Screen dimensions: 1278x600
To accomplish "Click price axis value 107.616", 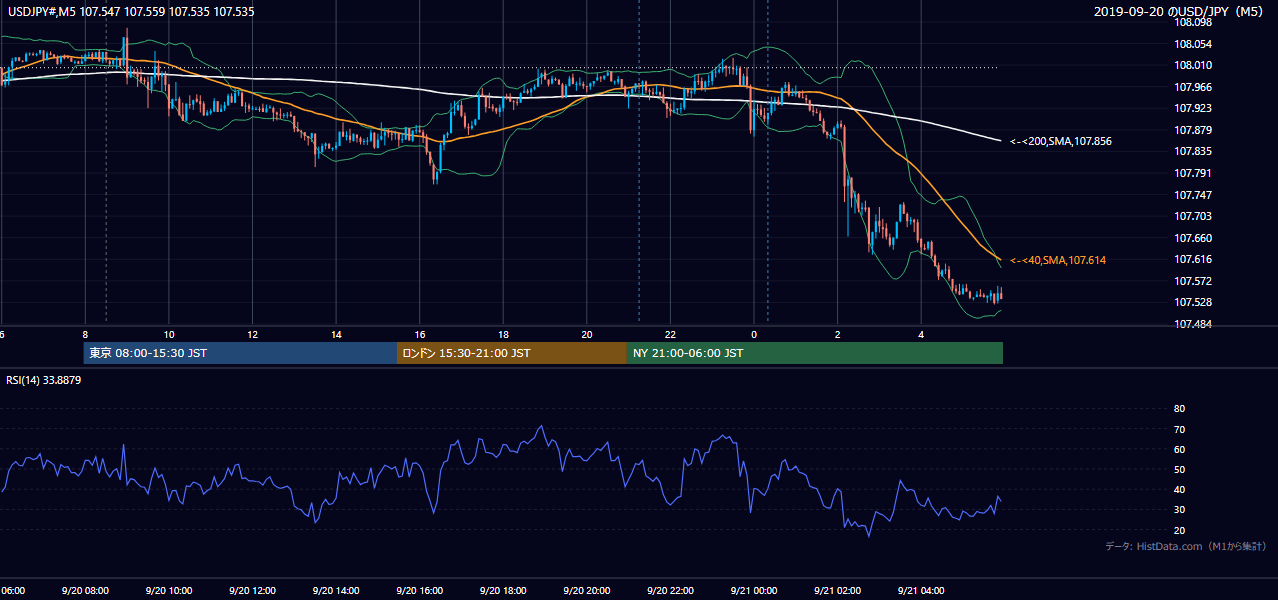I will (x=1194, y=260).
